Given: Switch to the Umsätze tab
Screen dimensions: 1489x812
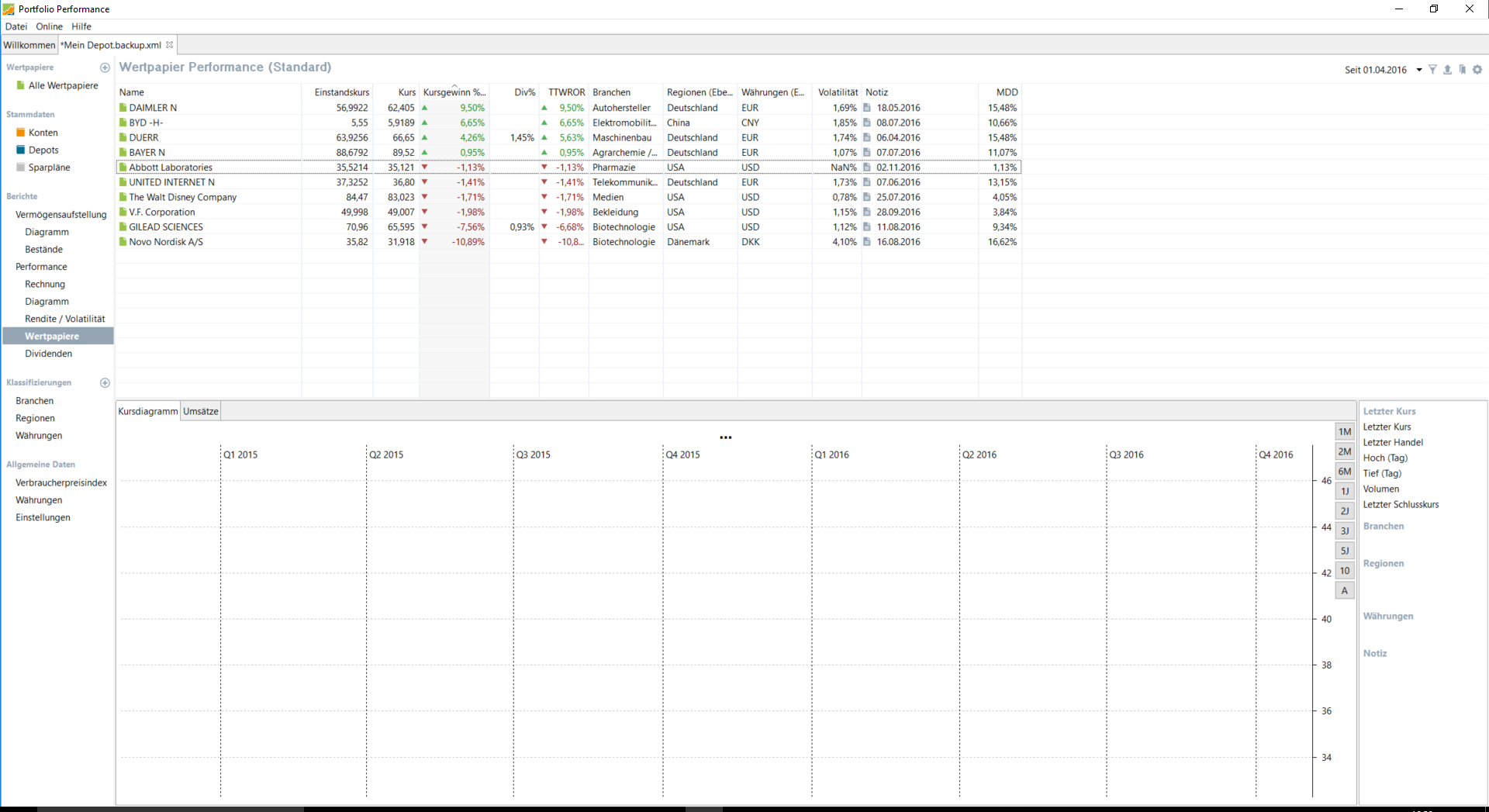Looking at the screenshot, I should tap(201, 411).
